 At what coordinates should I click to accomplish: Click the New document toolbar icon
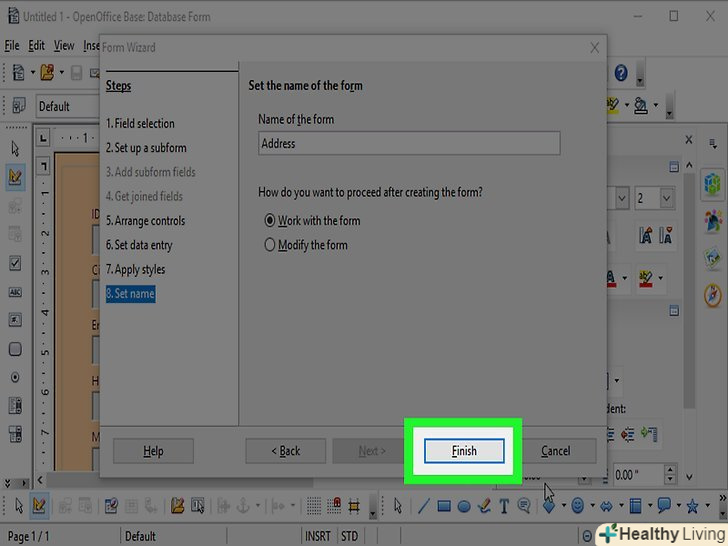(x=19, y=72)
